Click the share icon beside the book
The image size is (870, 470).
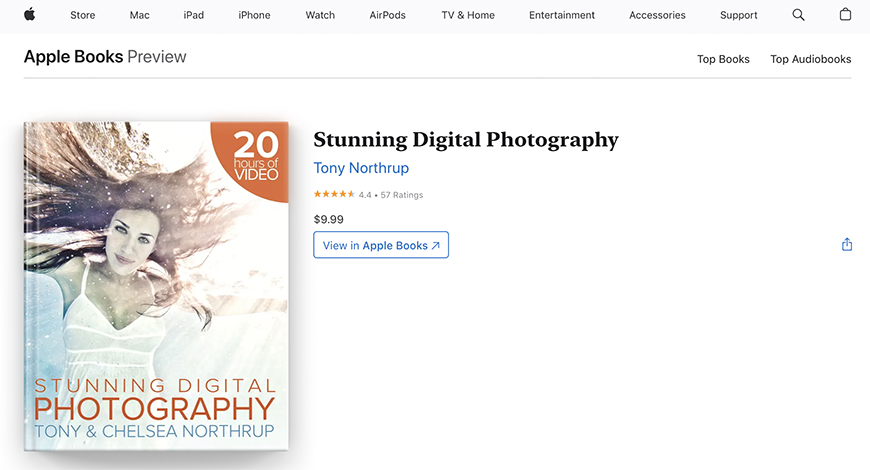847,244
